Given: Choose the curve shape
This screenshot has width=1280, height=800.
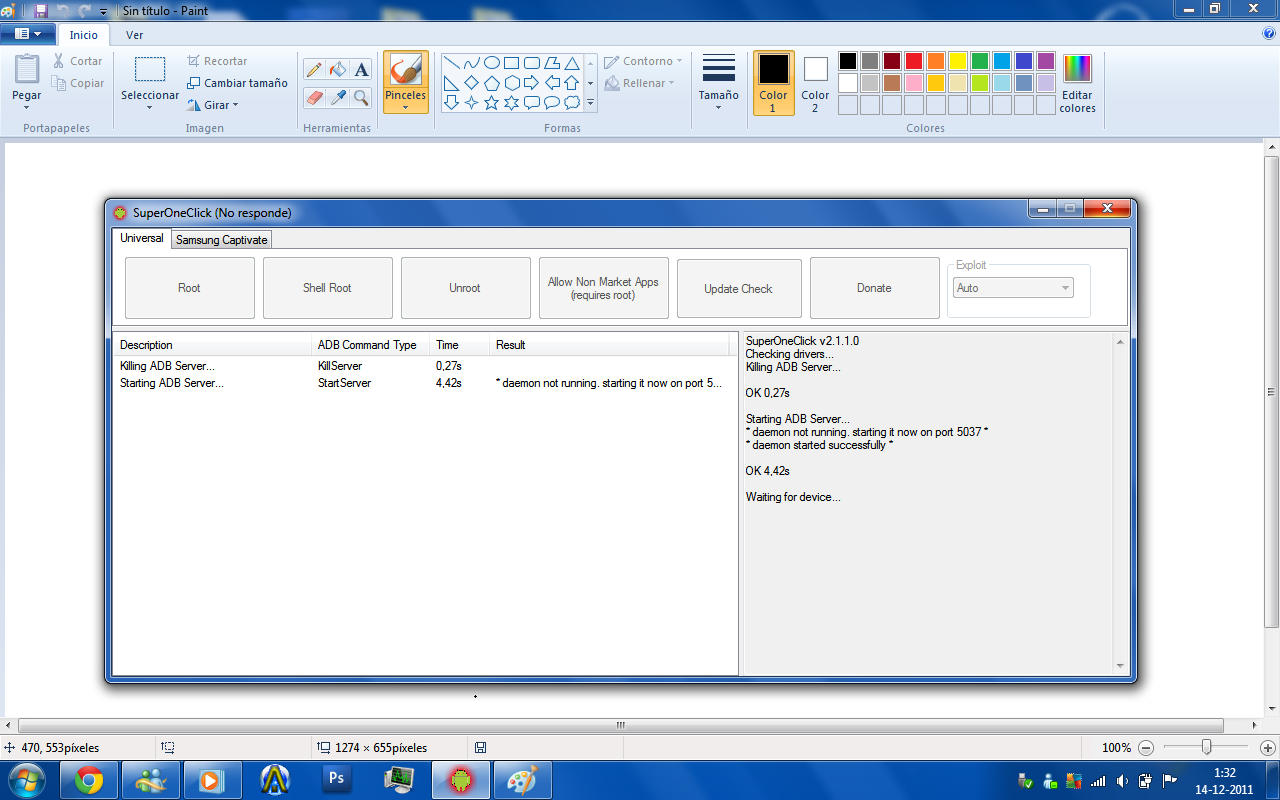Looking at the screenshot, I should pos(471,63).
